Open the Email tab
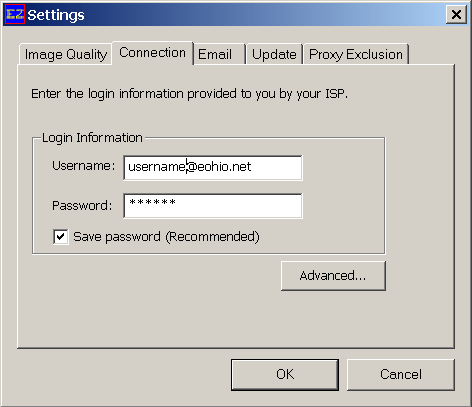This screenshot has height=407, width=472. tap(219, 54)
